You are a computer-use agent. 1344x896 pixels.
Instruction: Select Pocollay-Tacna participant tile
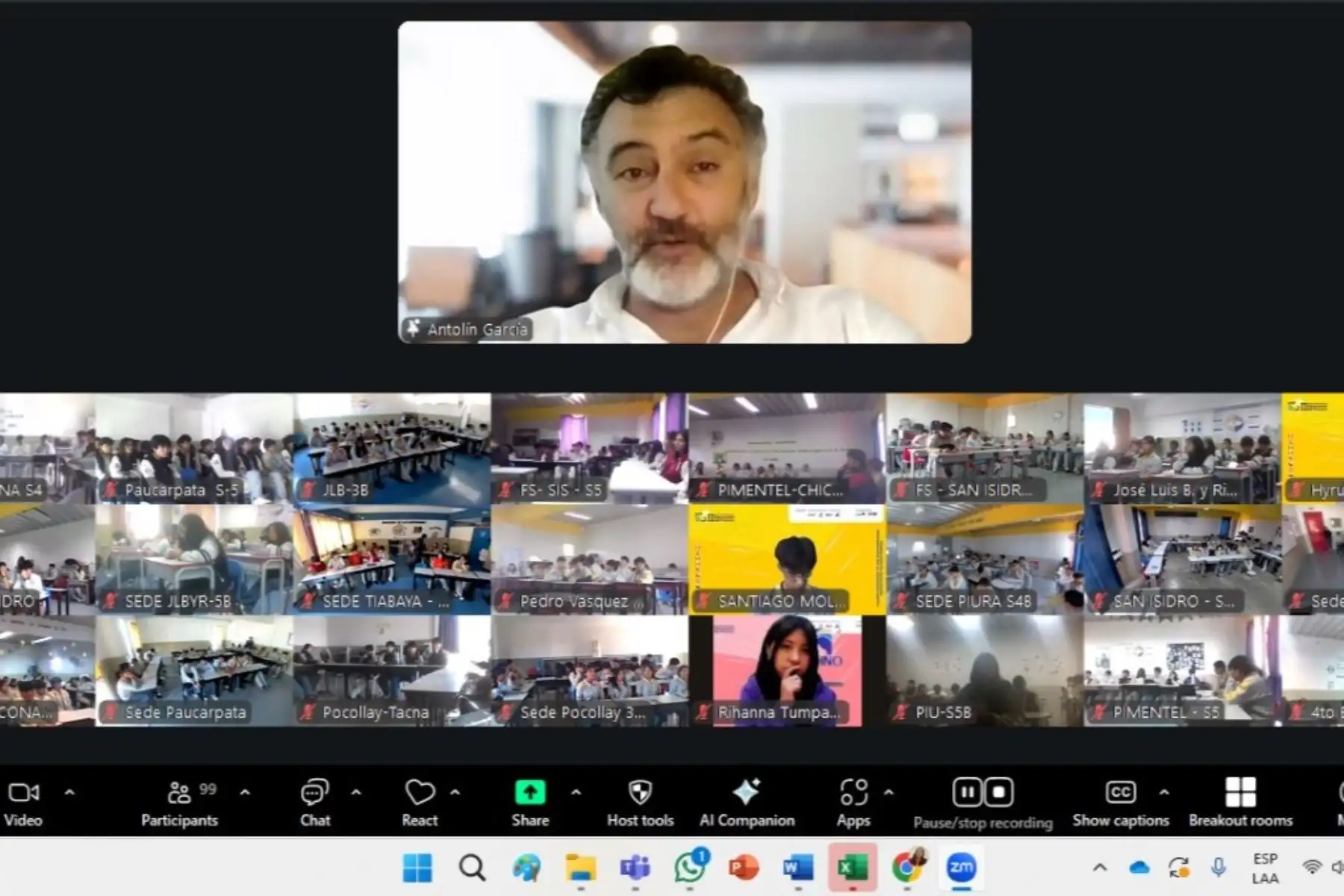pyautogui.click(x=392, y=671)
